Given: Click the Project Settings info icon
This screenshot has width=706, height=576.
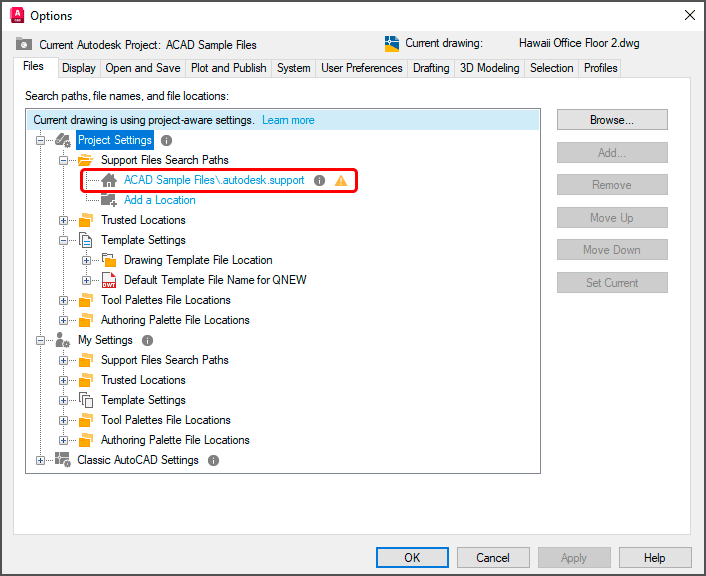Looking at the screenshot, I should pos(166,141).
